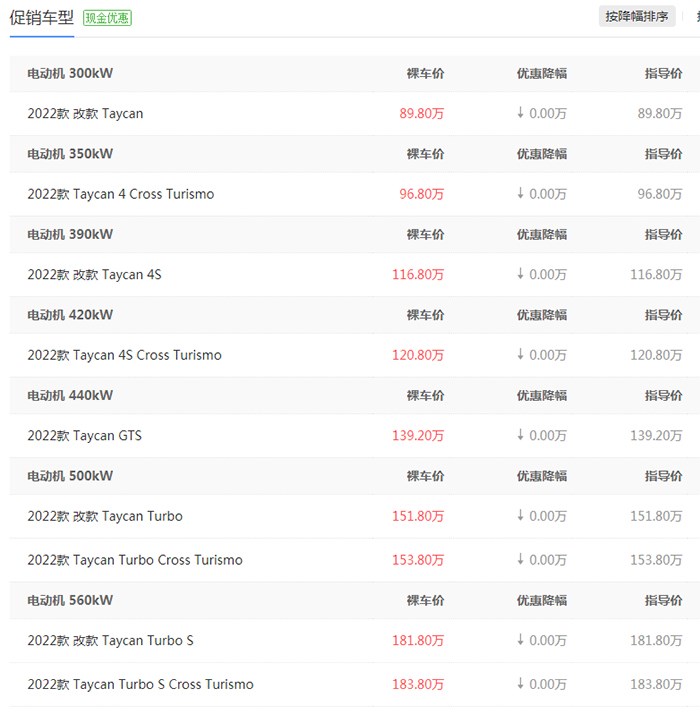The width and height of the screenshot is (700, 714).
Task: Click red price 139.20万
Action: [418, 436]
